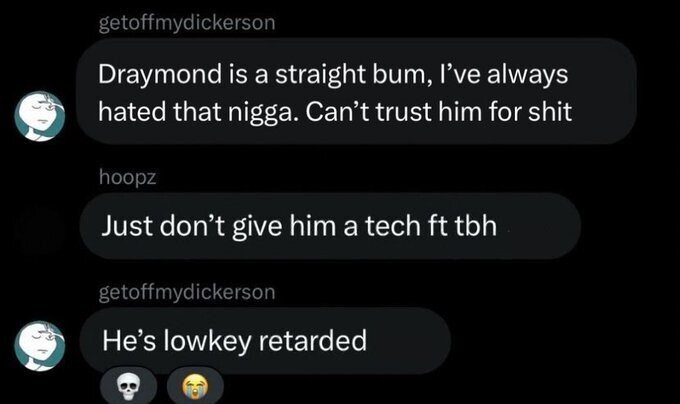Image resolution: width=680 pixels, height=404 pixels.
Task: Select the message starting with 'Draymond is a straight bum'
Action: coord(357,91)
